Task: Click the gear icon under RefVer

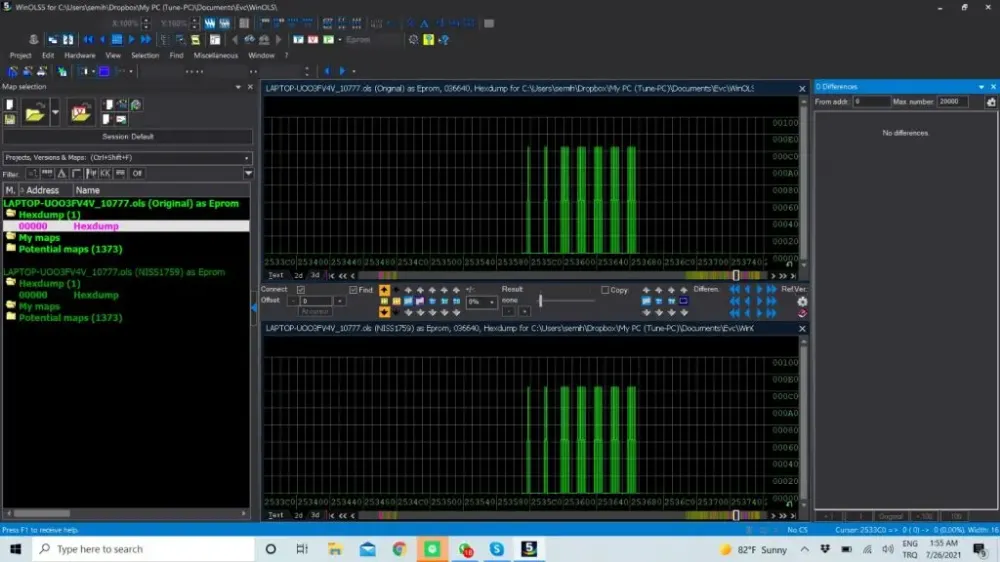Action: point(802,301)
